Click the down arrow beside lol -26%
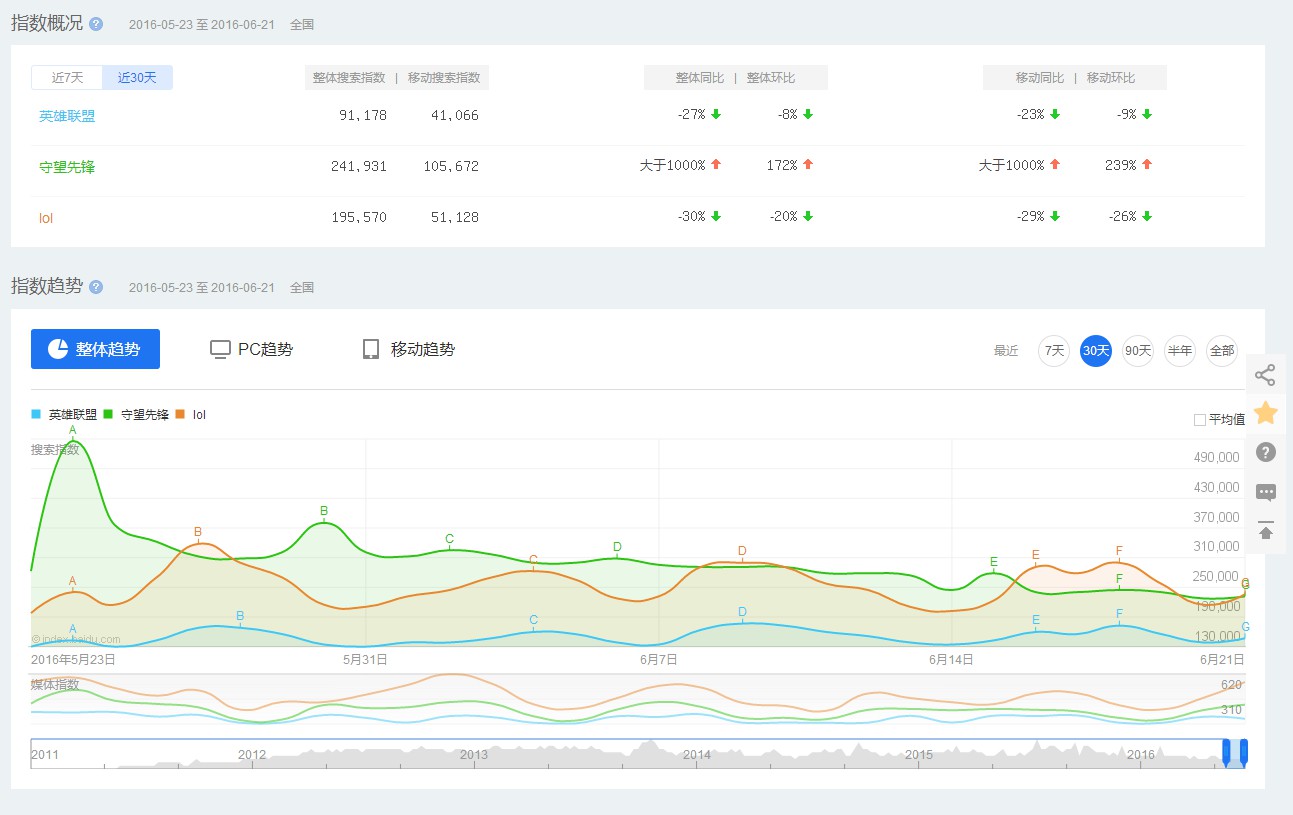 tap(1147, 216)
